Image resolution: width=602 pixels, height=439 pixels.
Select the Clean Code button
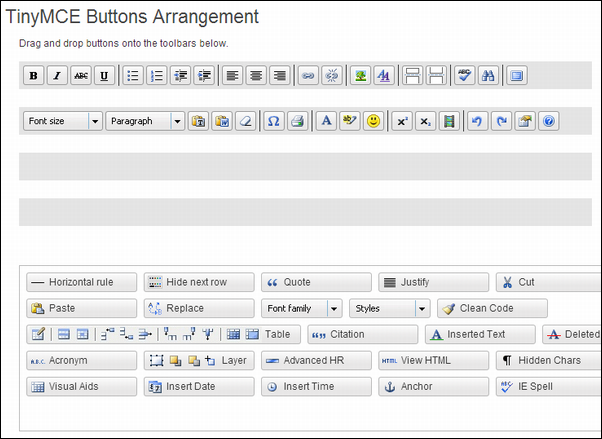click(493, 308)
